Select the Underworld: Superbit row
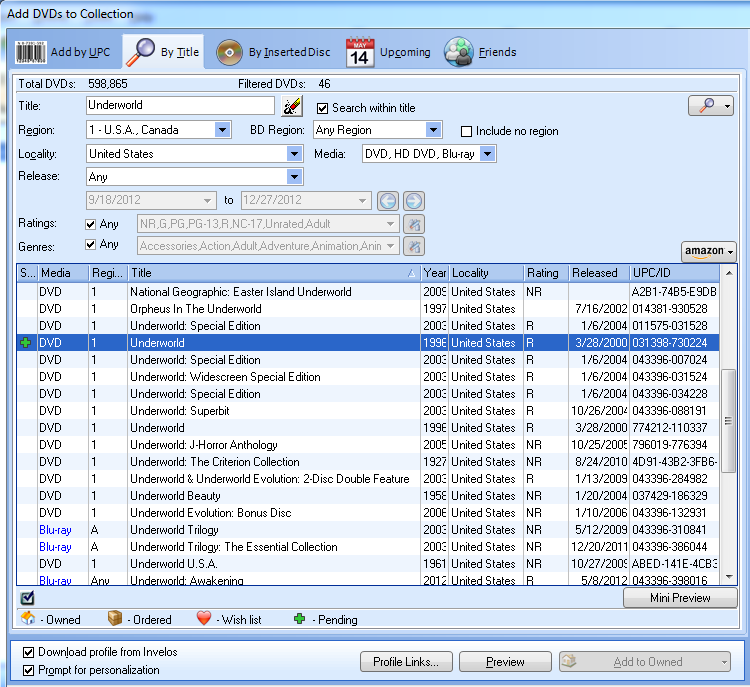 click(x=368, y=410)
